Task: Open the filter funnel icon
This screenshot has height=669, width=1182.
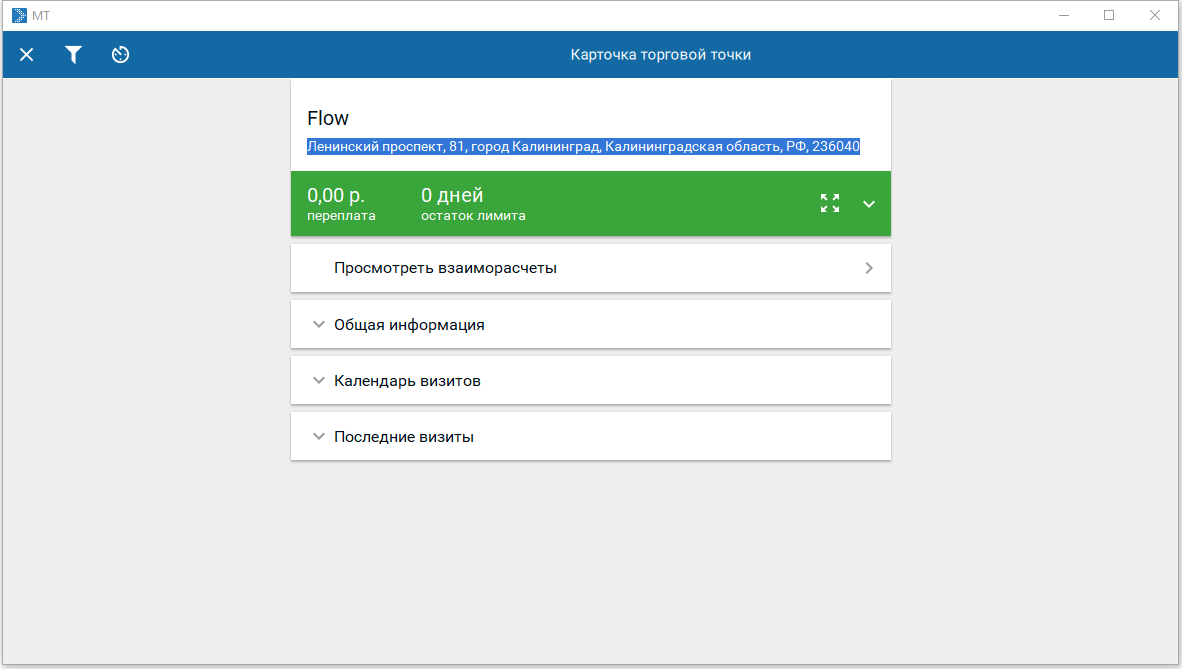Action: [73, 55]
